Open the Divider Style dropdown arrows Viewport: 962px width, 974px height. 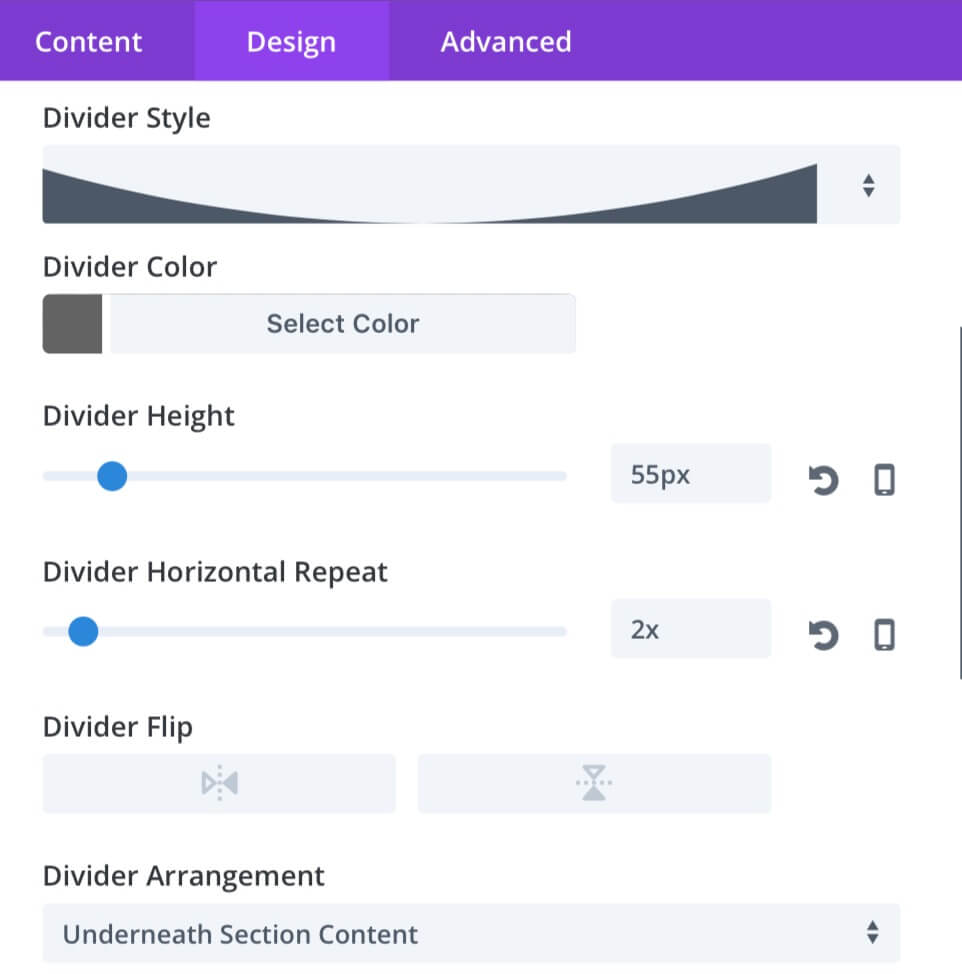point(868,185)
